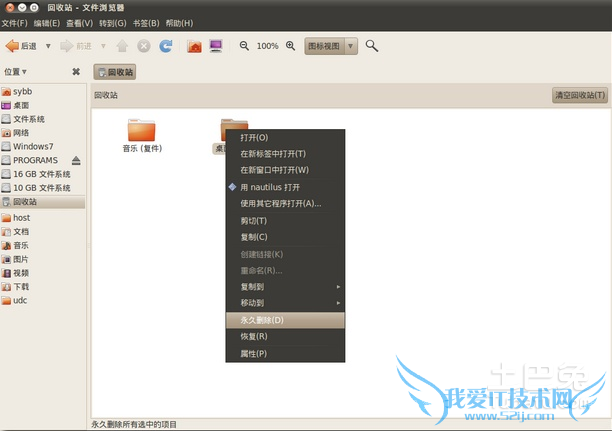
Task: Click the 回收站 path bar button
Action: pyautogui.click(x=115, y=72)
